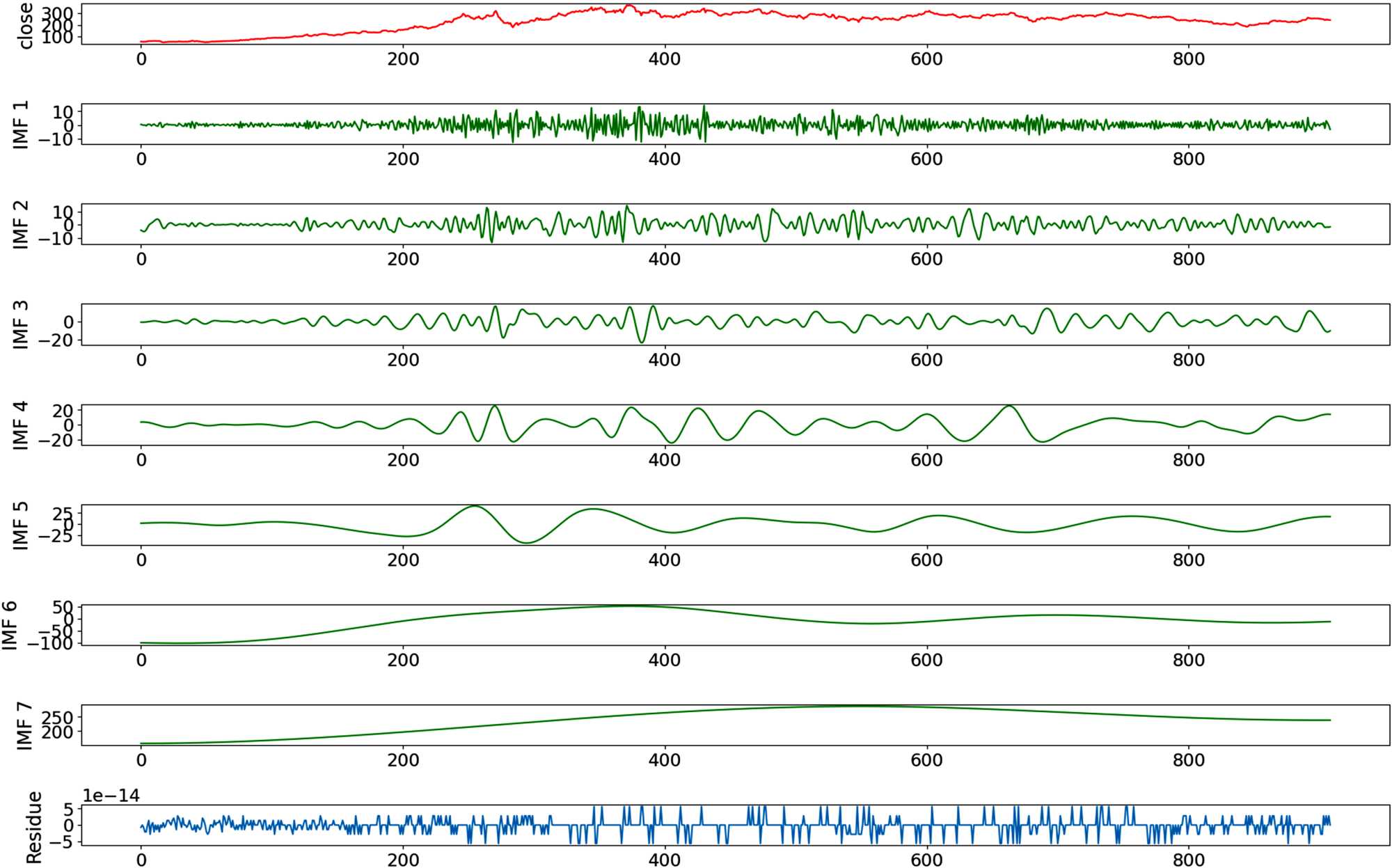Click the 300 y-tick on the close plot
The width and height of the screenshot is (1392, 868).
(58, 14)
